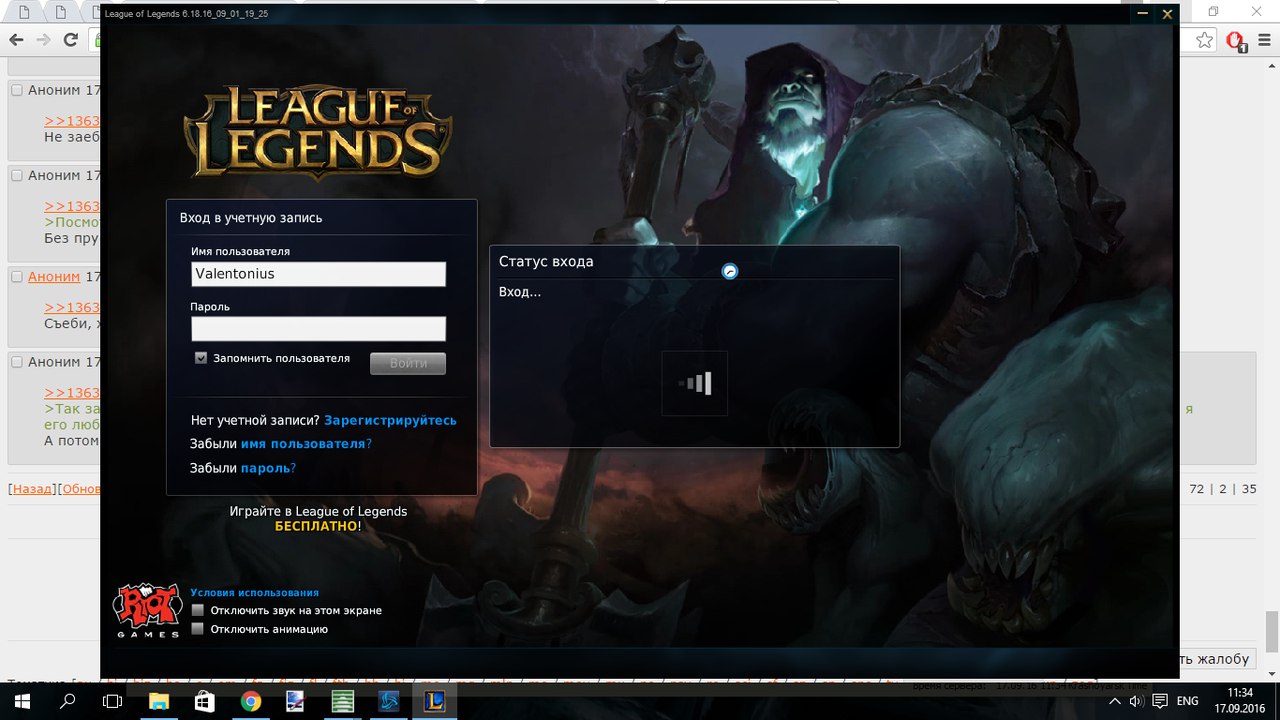The height and width of the screenshot is (720, 1280).
Task: Open taskbar search magnifier
Action: 68,701
